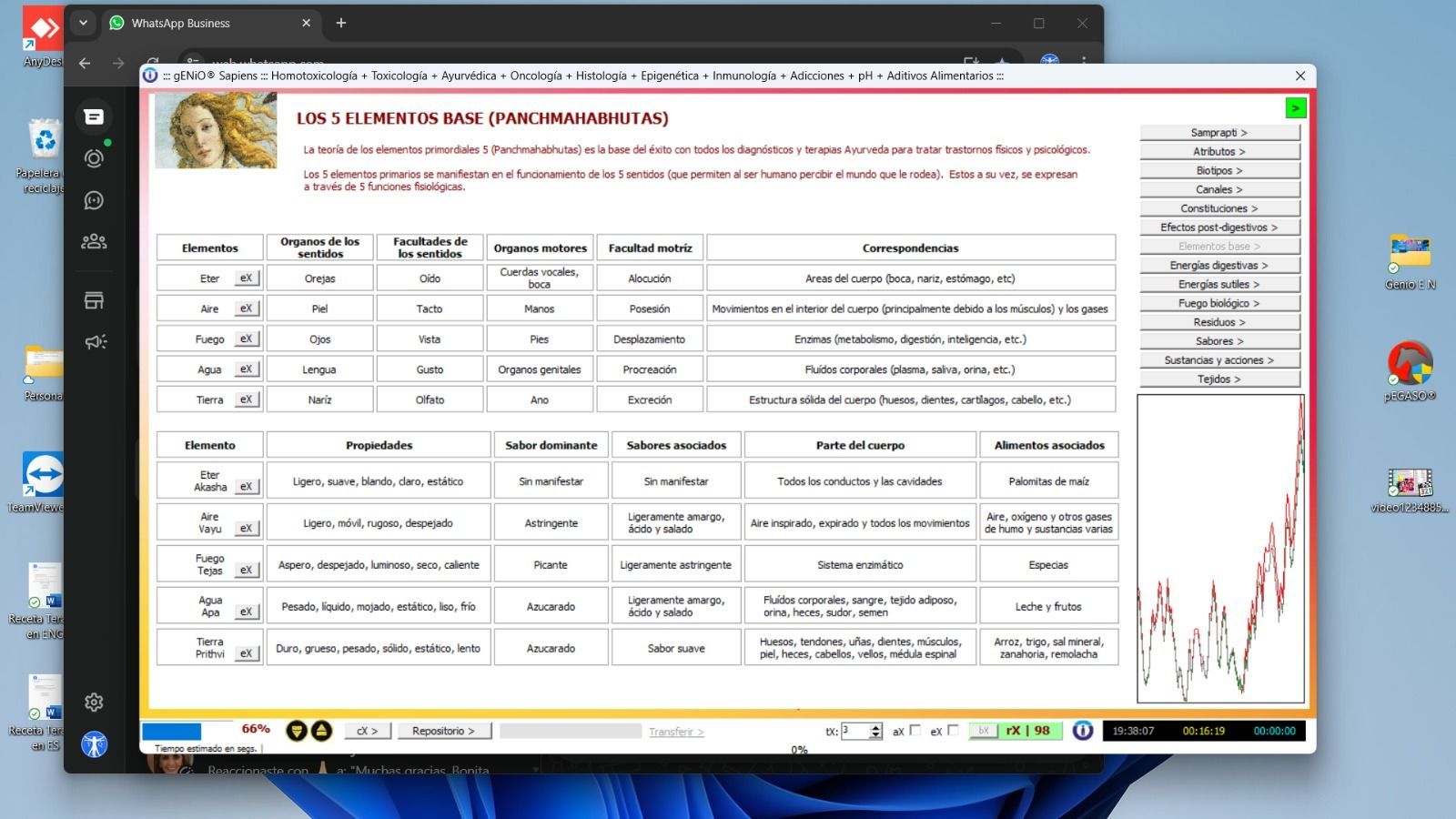Image resolution: width=1456 pixels, height=819 pixels.
Task: Open the Tejidos > section
Action: 1219,379
